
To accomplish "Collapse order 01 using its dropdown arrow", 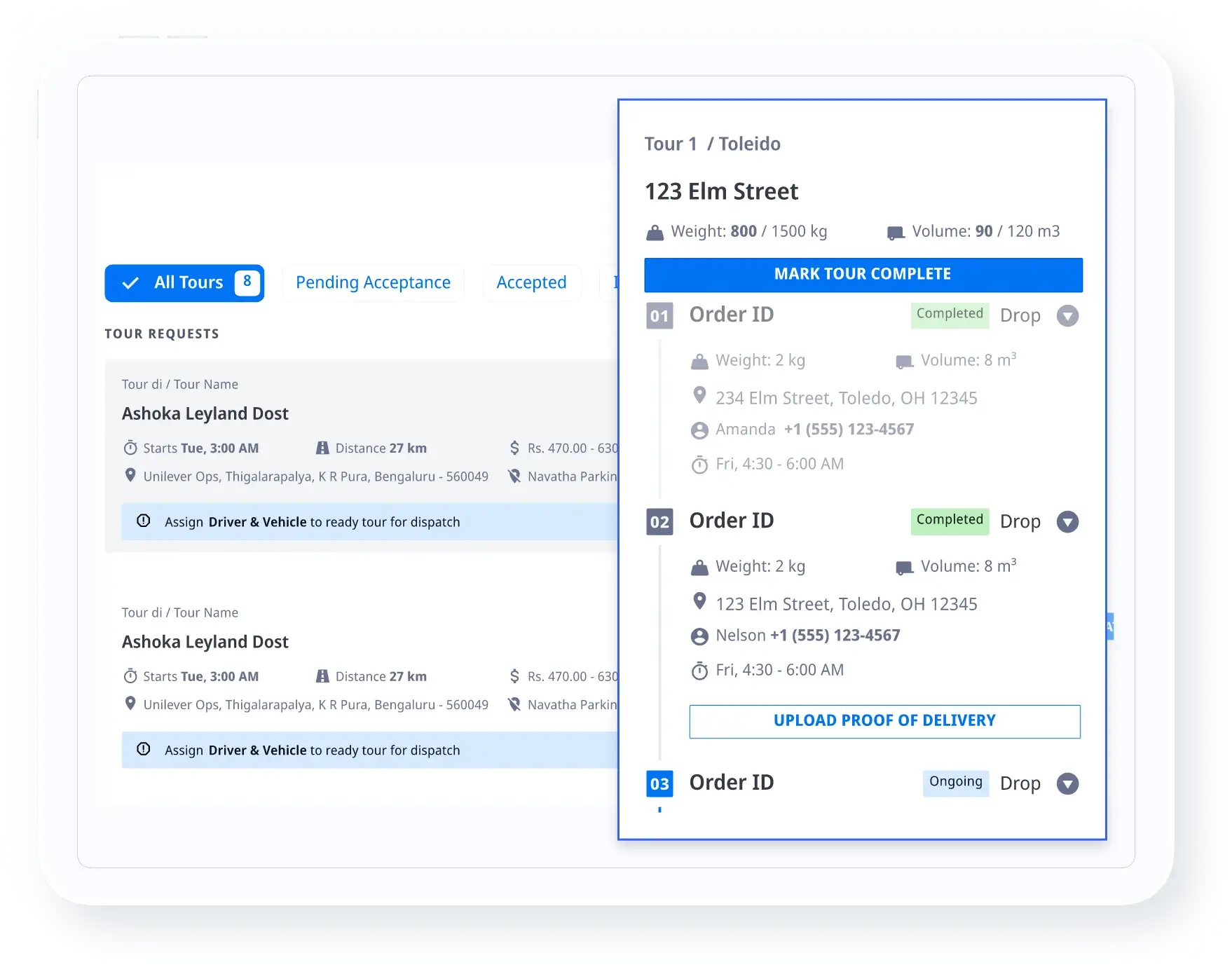I will (1067, 316).
